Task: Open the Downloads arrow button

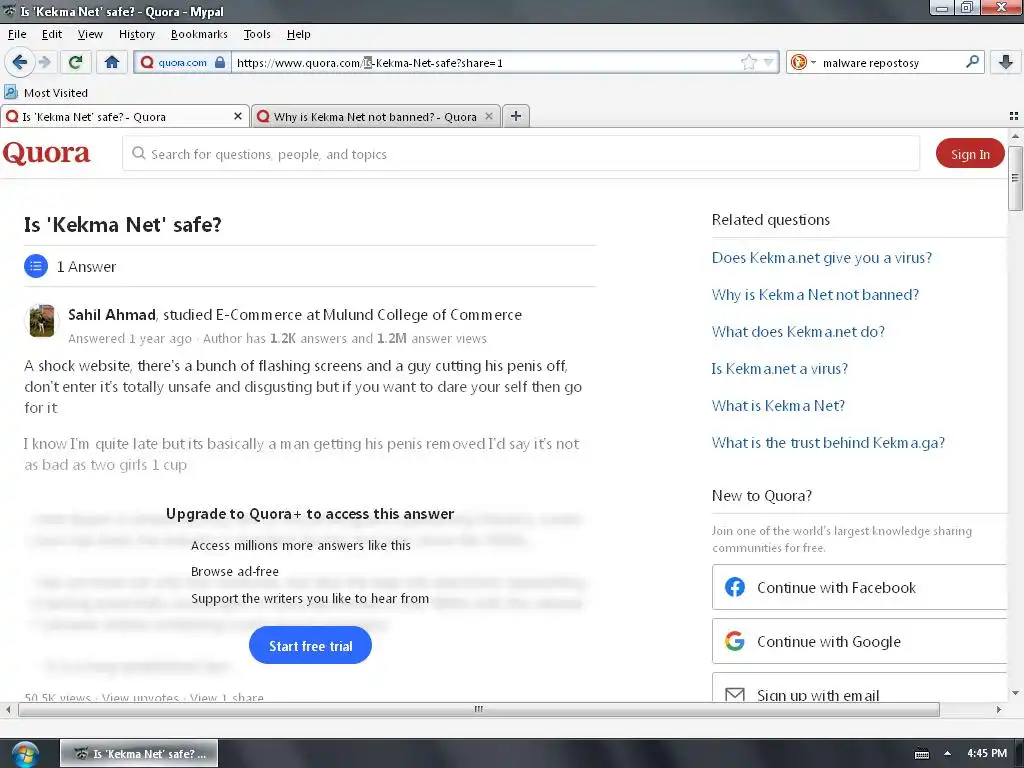Action: pyautogui.click(x=1006, y=63)
